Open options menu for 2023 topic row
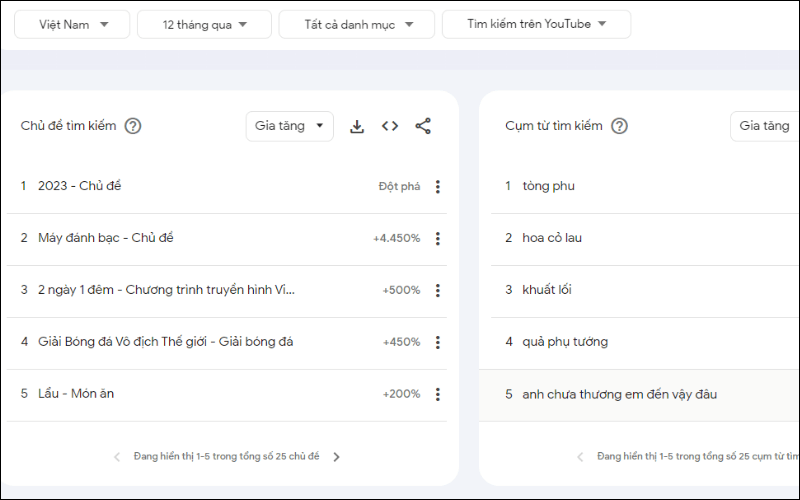The width and height of the screenshot is (800, 500). tap(437, 187)
